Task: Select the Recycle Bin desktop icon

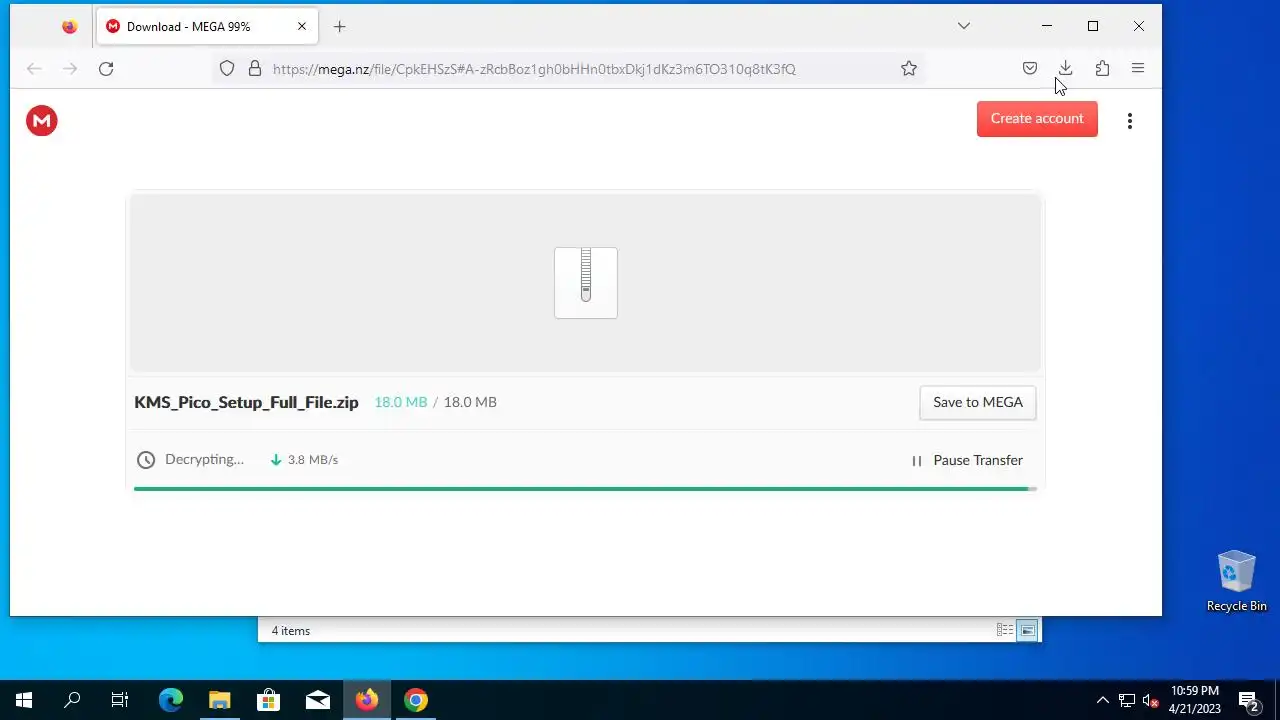Action: (1236, 581)
